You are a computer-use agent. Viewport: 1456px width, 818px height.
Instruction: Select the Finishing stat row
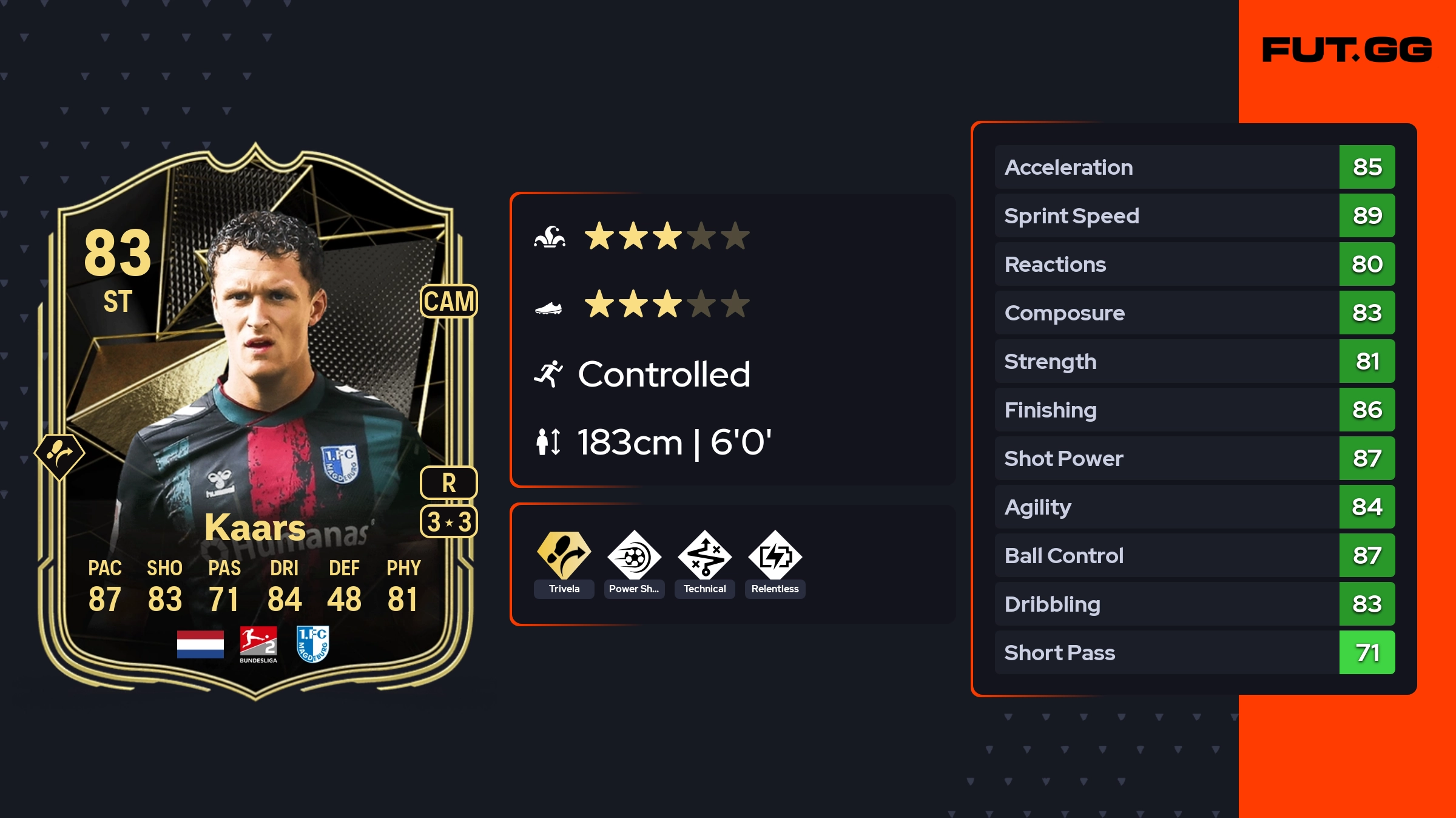tap(1195, 410)
